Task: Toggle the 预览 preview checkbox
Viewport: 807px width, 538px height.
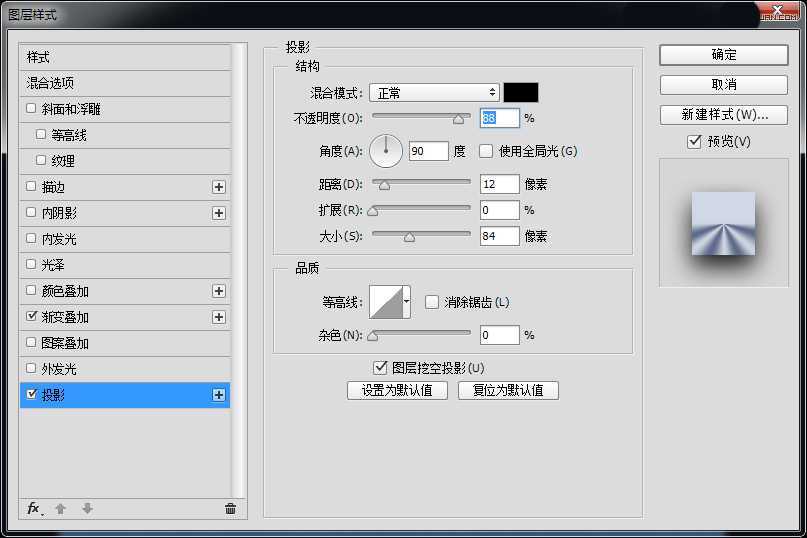Action: (x=694, y=142)
